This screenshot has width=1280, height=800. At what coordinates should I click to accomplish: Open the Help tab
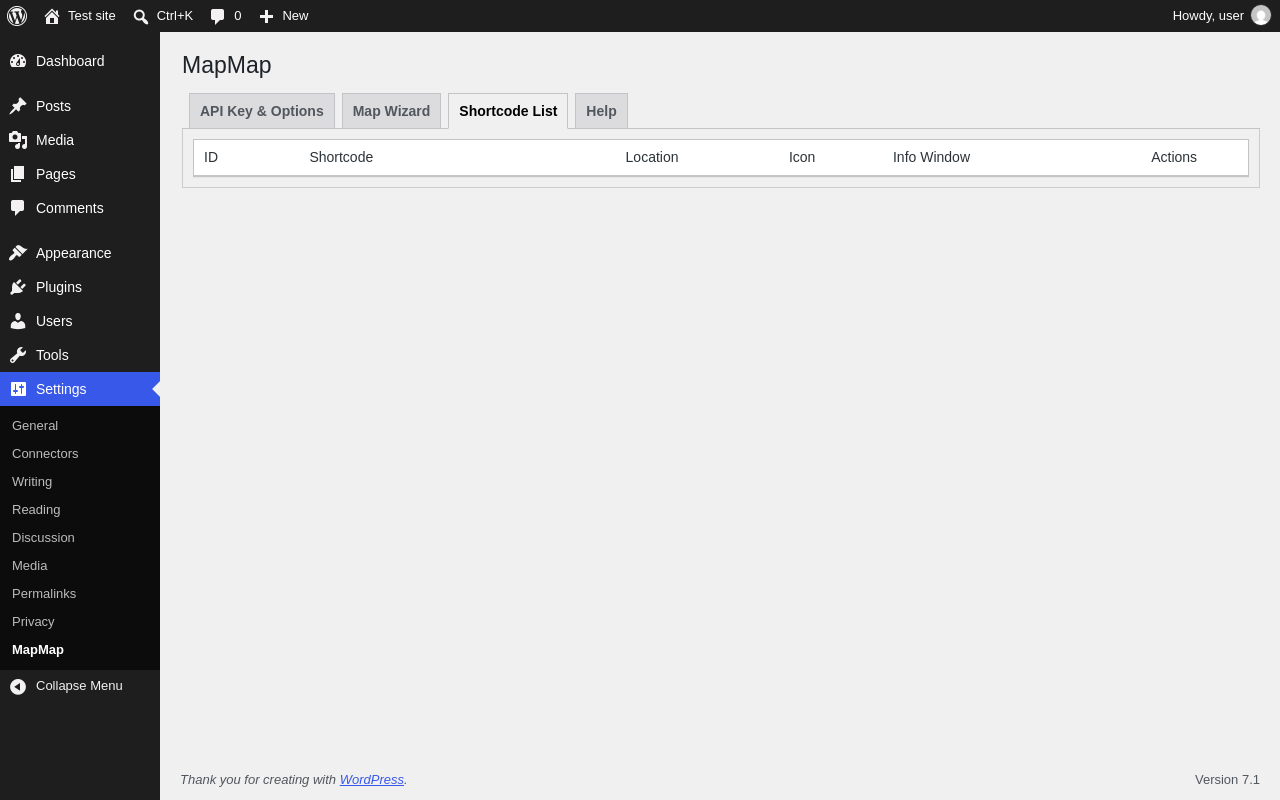[x=601, y=111]
